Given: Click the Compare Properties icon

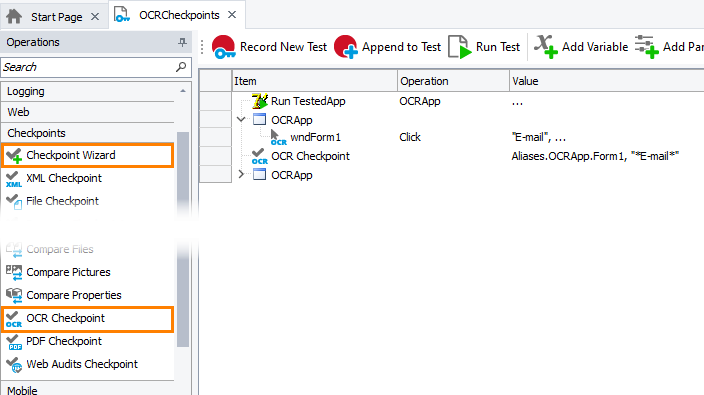Looking at the screenshot, I should [x=14, y=295].
